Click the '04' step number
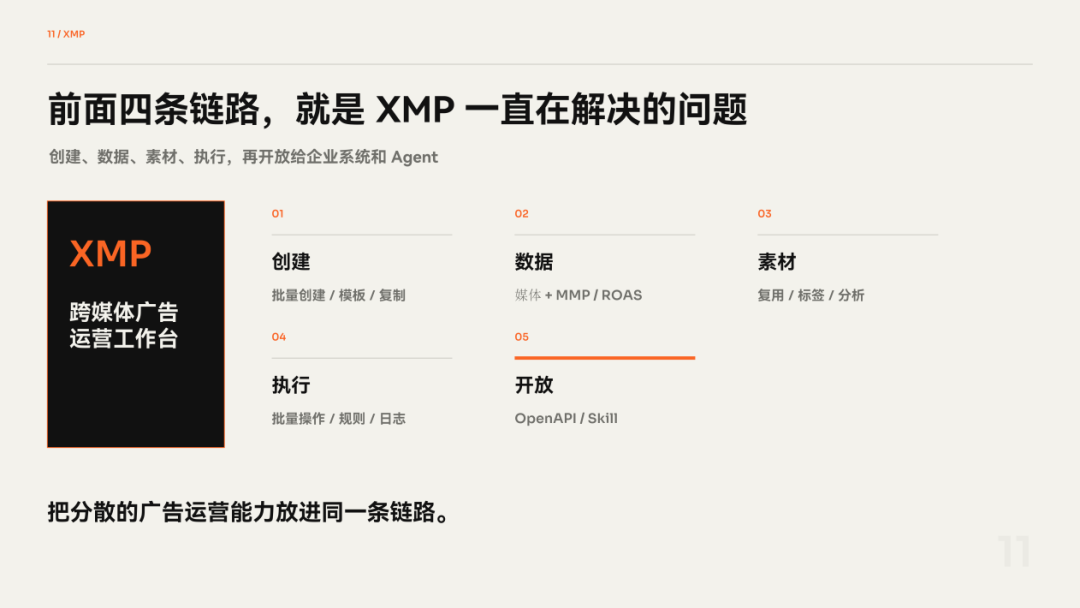 [x=278, y=337]
